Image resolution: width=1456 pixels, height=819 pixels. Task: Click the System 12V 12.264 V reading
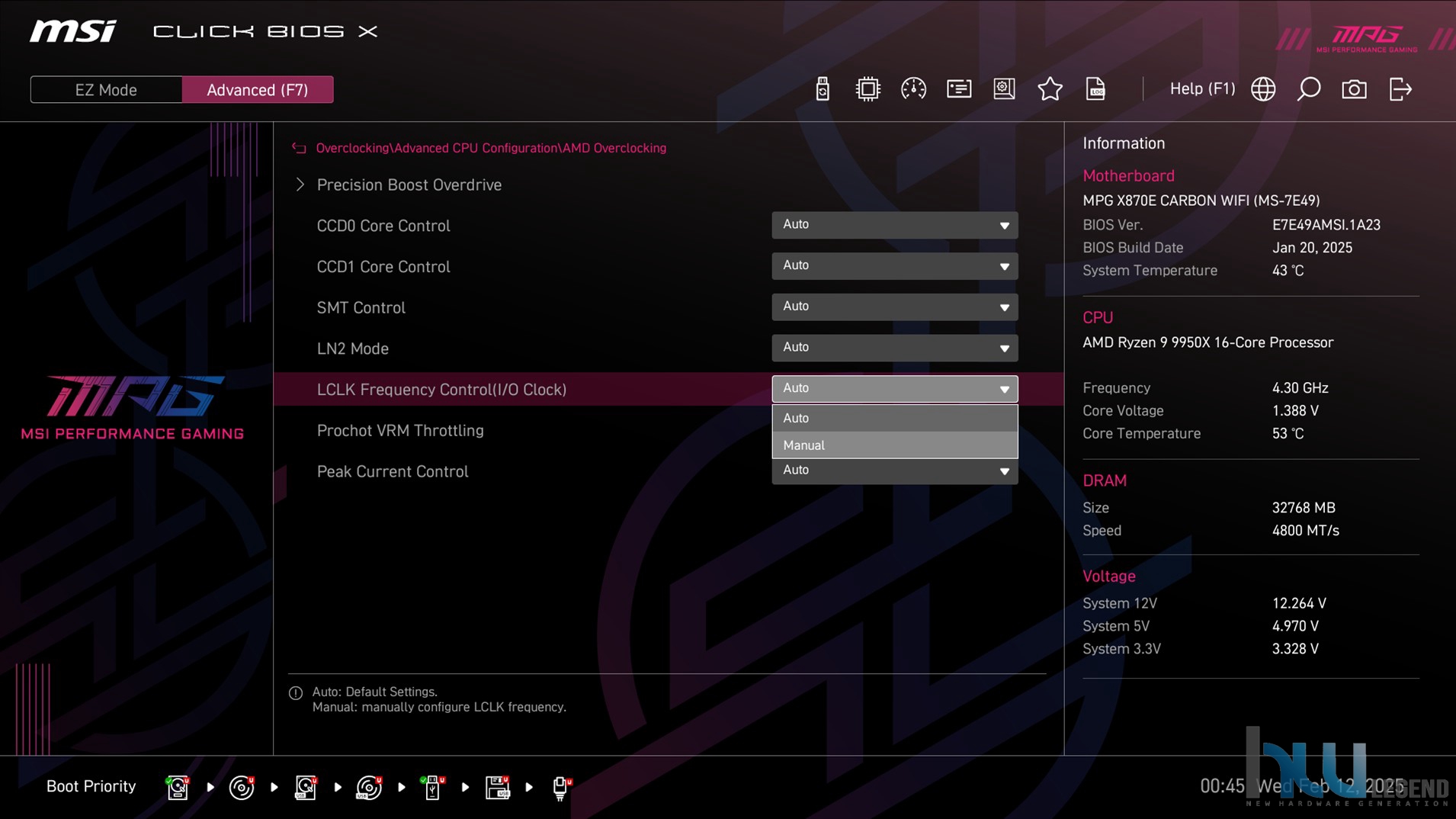pos(1299,603)
